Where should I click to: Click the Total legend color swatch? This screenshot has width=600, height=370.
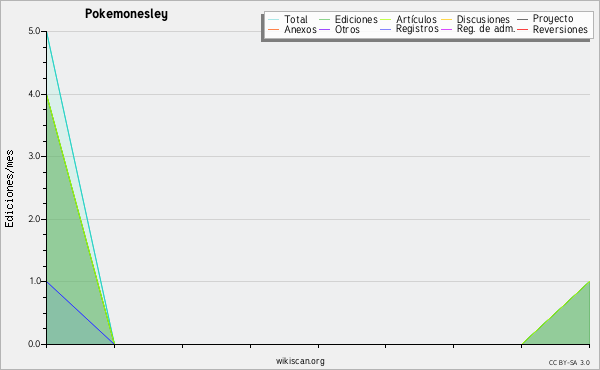(x=274, y=20)
